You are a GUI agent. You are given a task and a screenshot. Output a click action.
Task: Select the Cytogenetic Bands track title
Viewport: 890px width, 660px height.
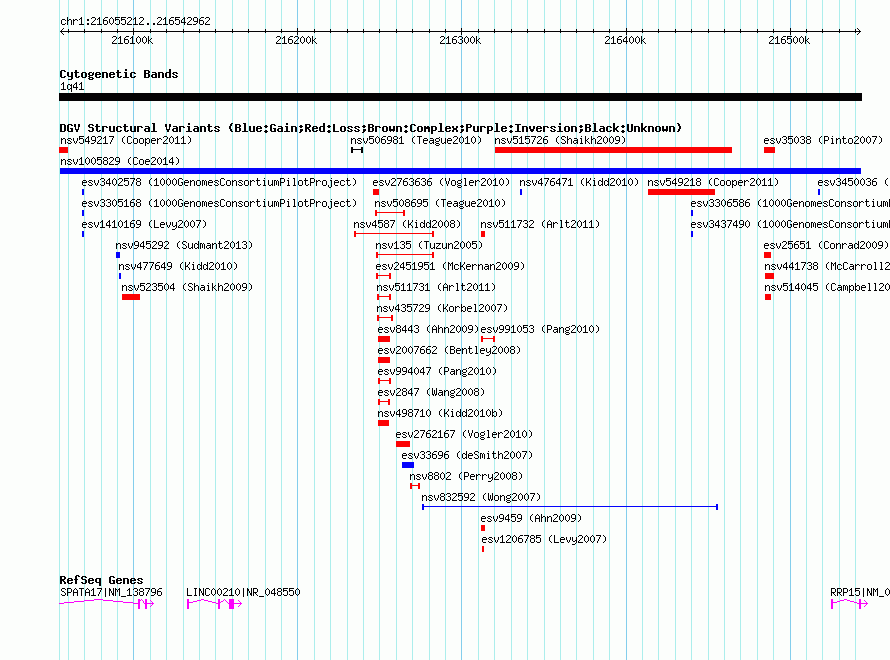point(119,74)
